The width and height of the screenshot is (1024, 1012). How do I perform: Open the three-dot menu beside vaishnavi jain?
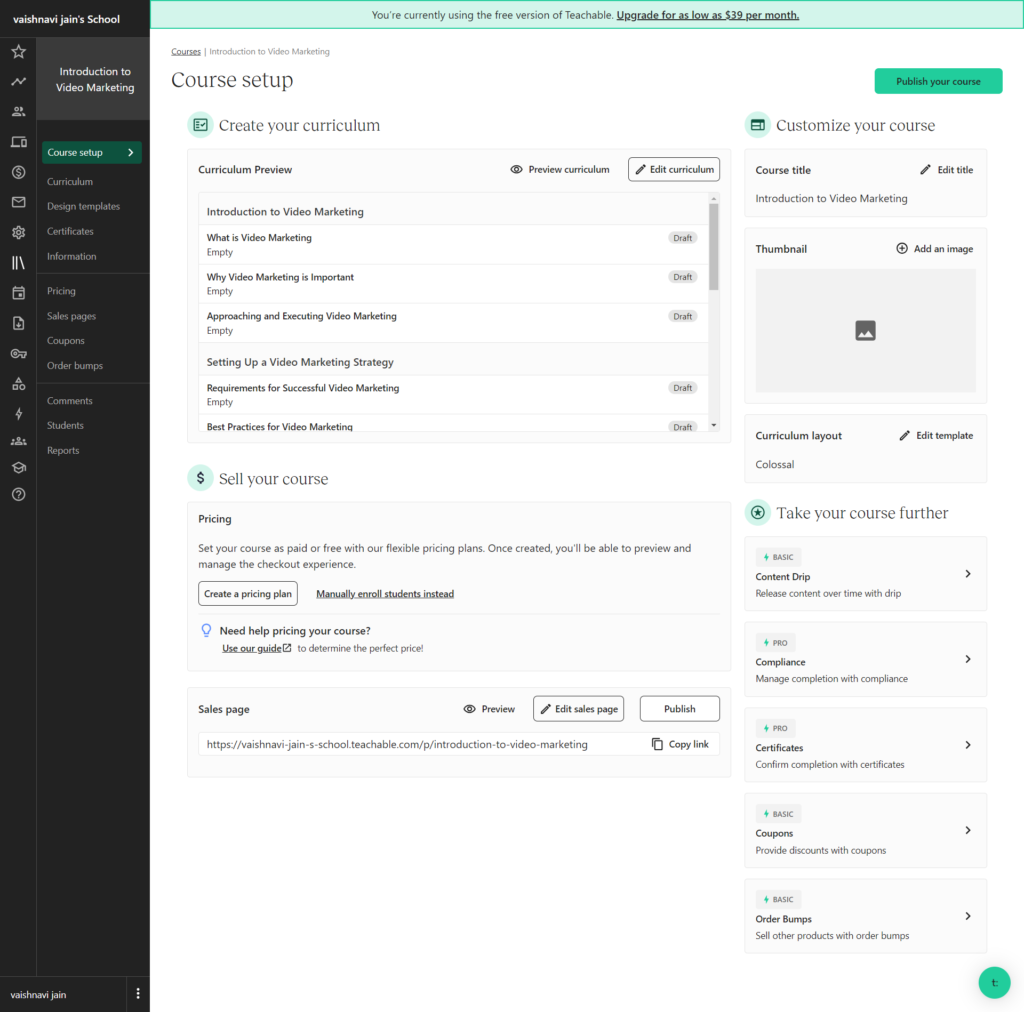[138, 994]
